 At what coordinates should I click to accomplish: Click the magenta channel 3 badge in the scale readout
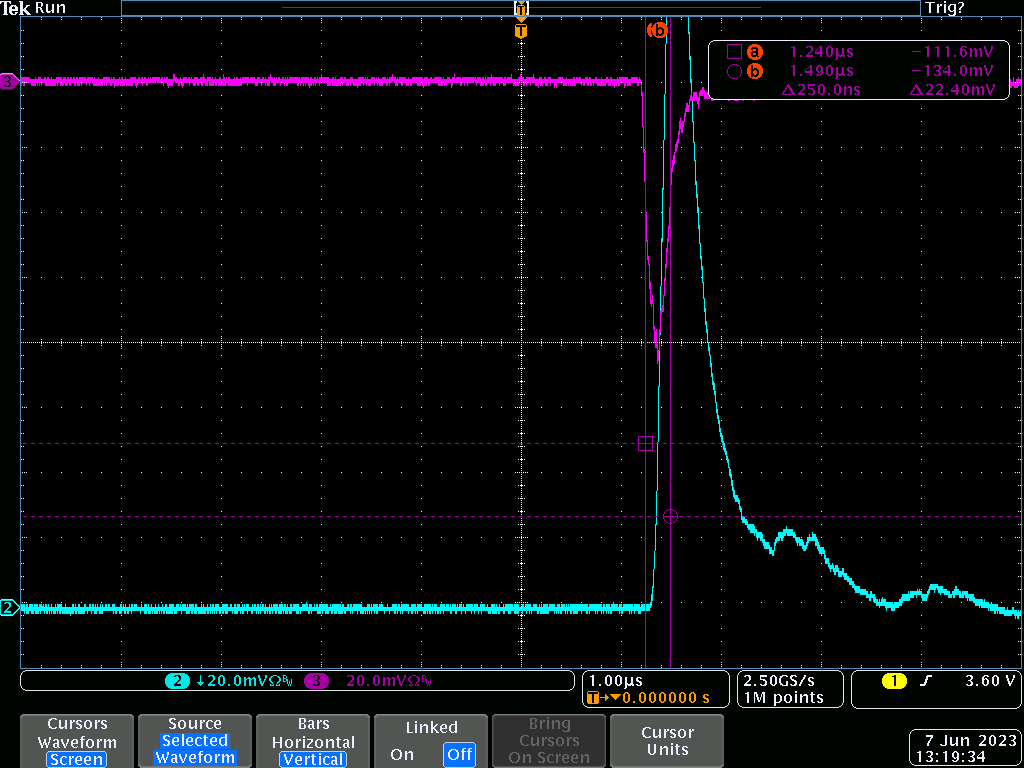317,681
